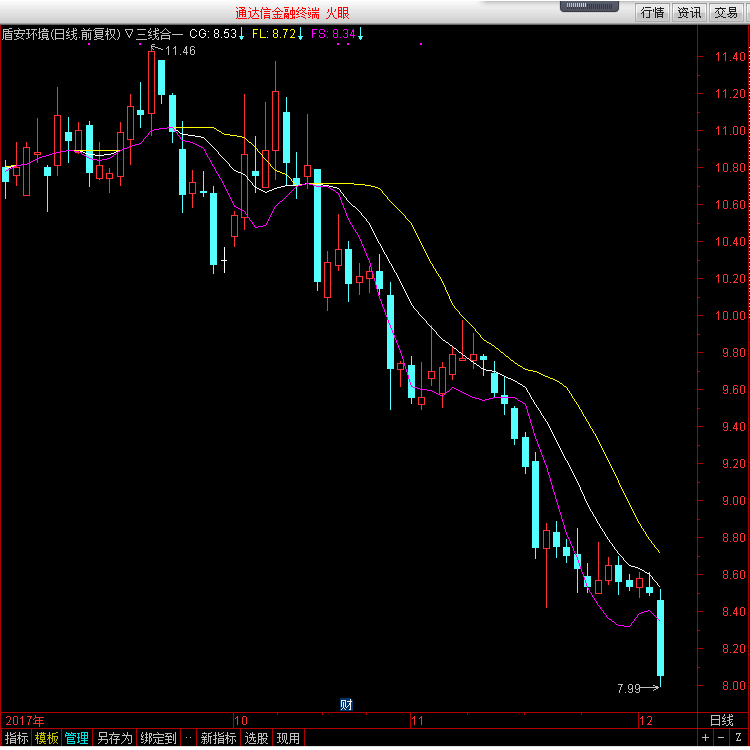Click the '..' more options button
The height and width of the screenshot is (750, 750).
pos(188,738)
